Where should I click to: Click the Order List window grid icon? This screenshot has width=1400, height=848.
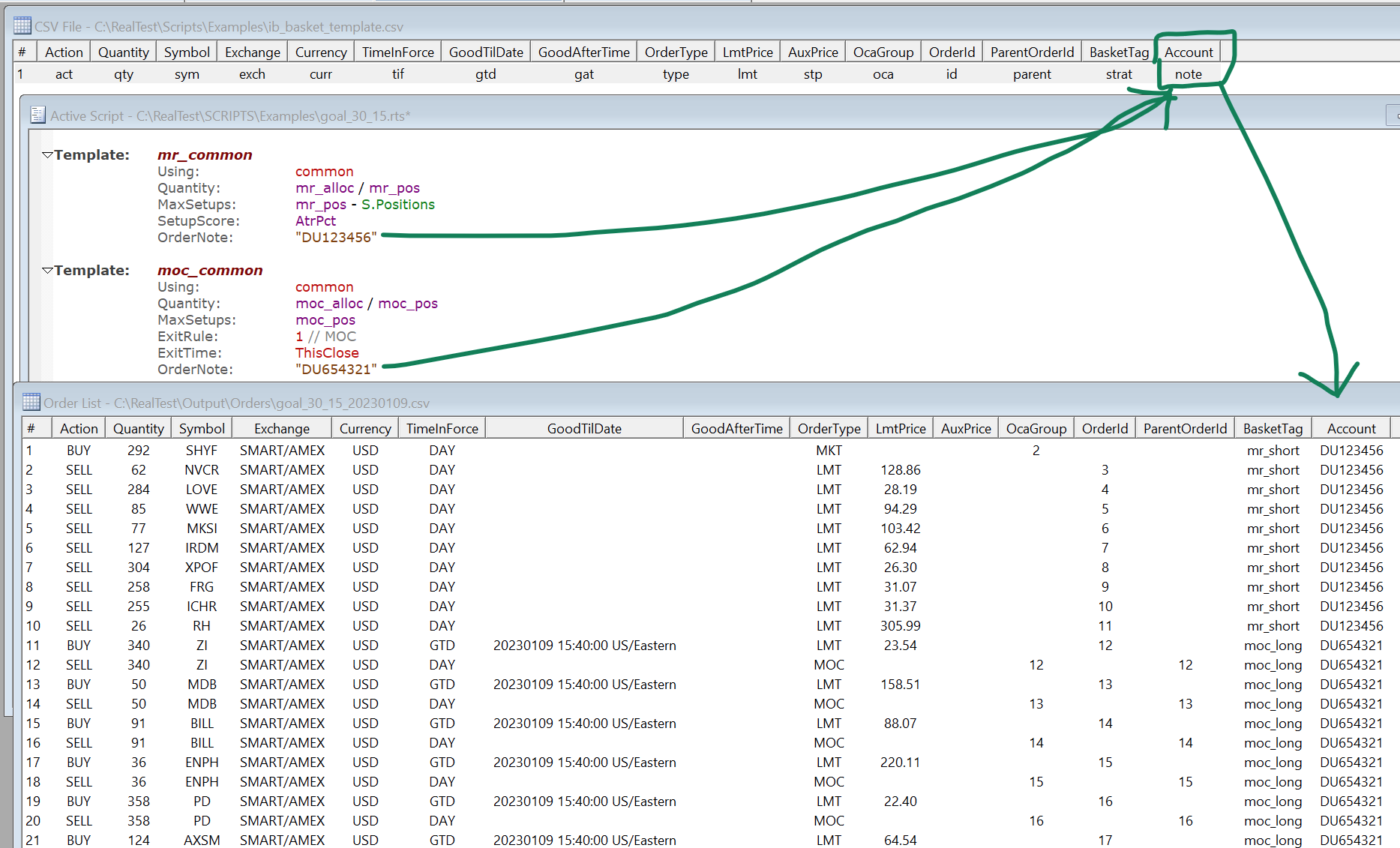click(x=31, y=403)
